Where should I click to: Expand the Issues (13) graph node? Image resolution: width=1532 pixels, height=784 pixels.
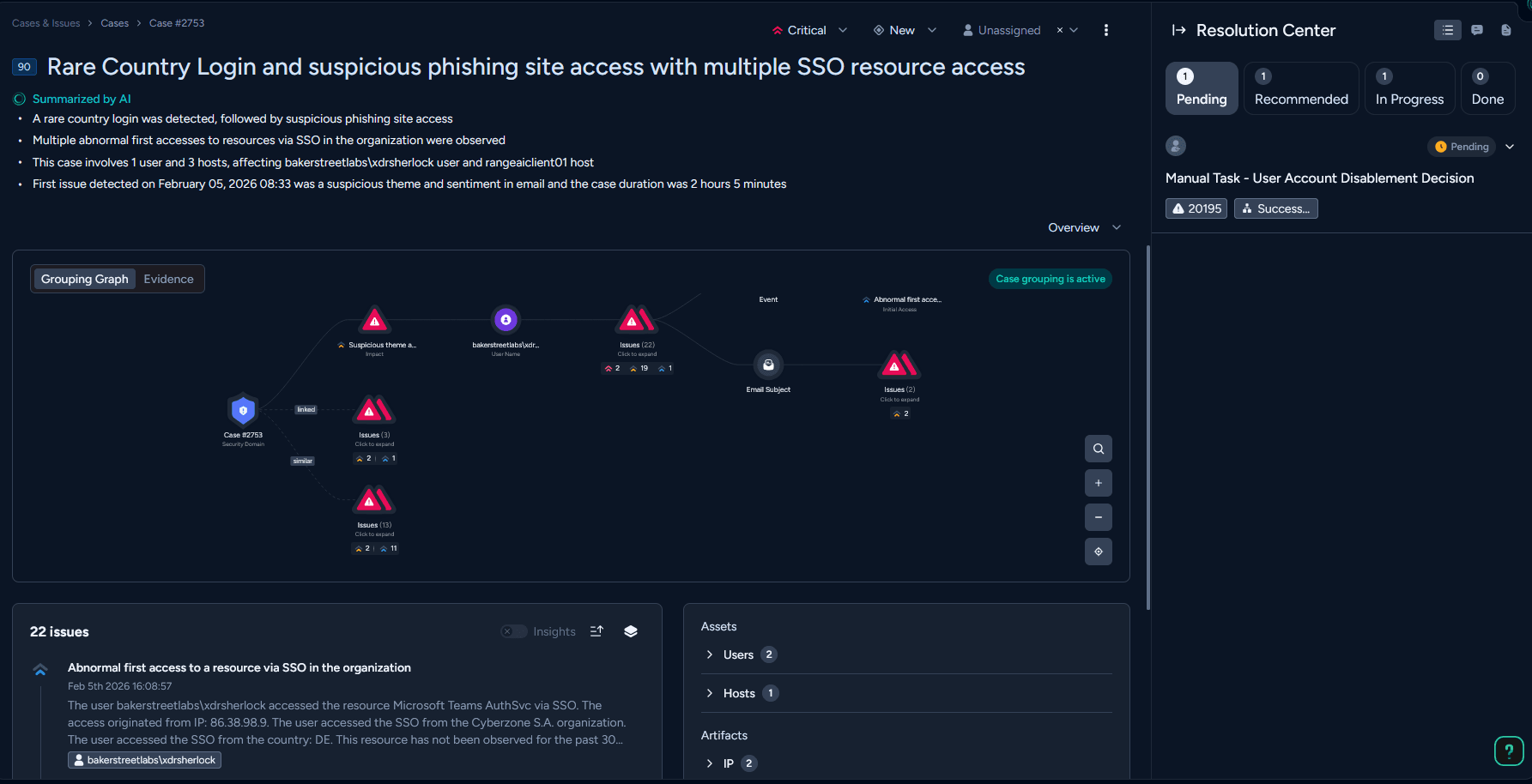click(374, 500)
